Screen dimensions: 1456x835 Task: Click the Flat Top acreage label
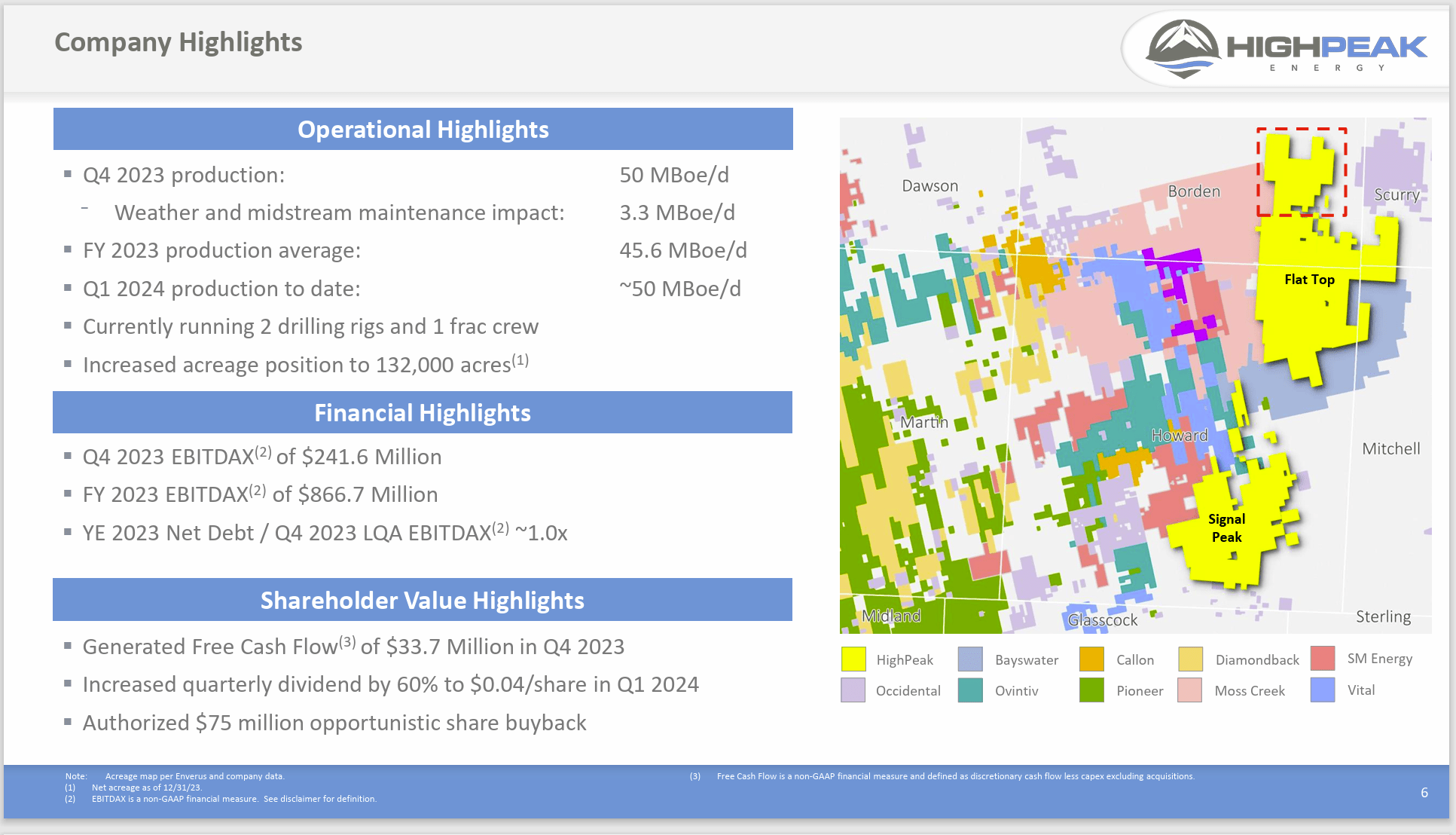(x=1309, y=280)
